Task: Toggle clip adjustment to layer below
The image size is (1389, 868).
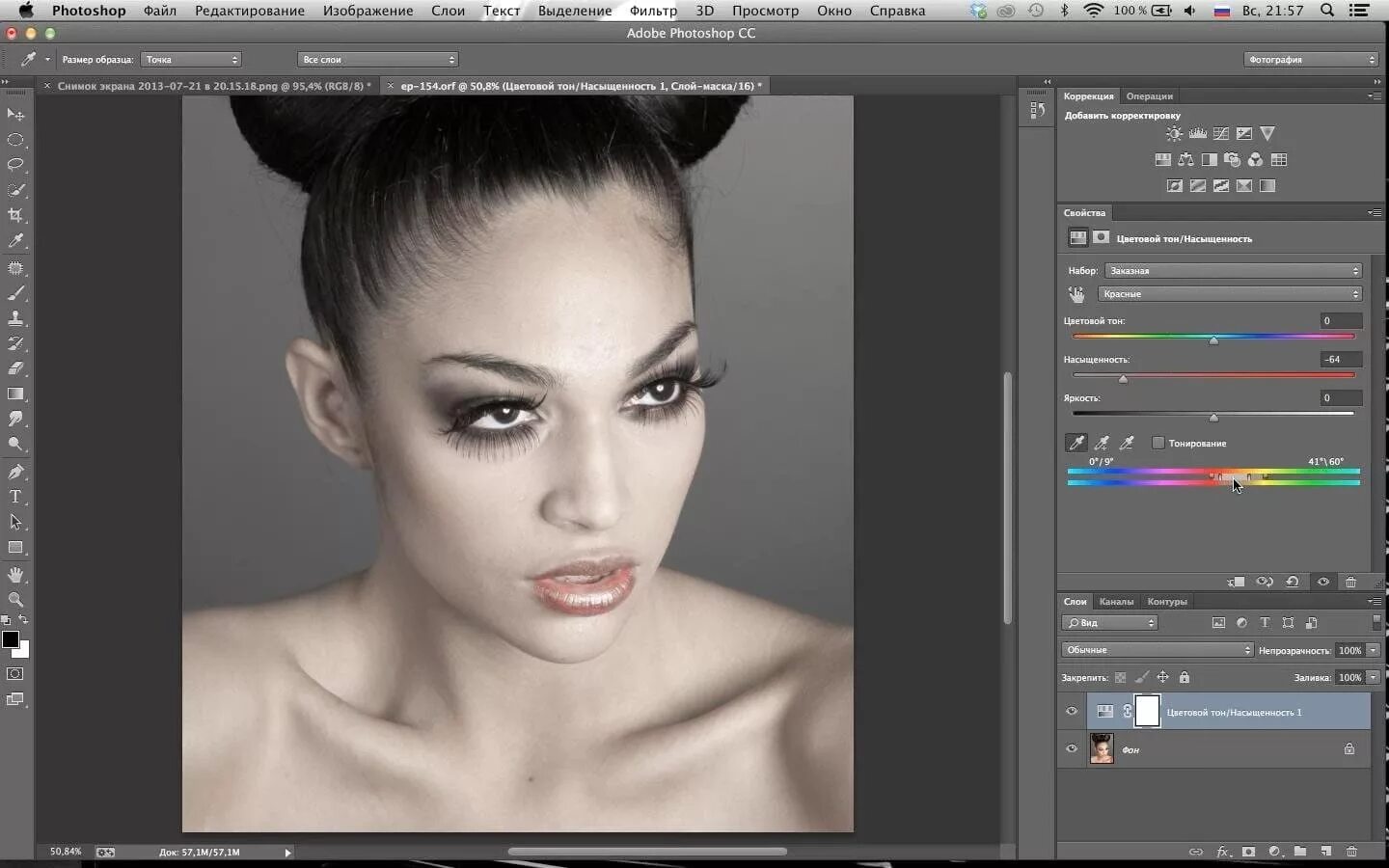Action: point(1237,582)
